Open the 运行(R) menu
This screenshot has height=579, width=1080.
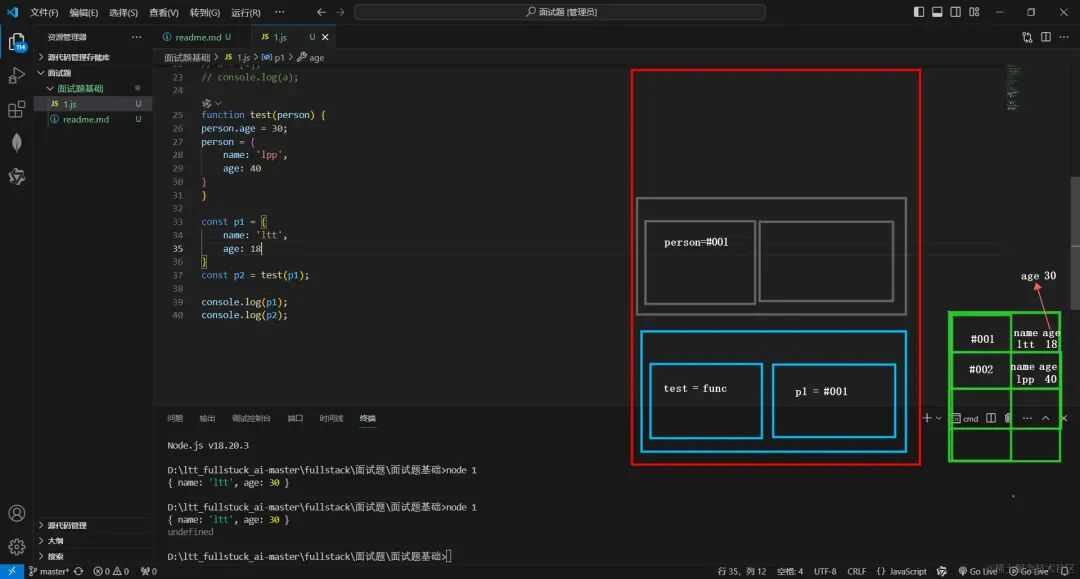246,12
